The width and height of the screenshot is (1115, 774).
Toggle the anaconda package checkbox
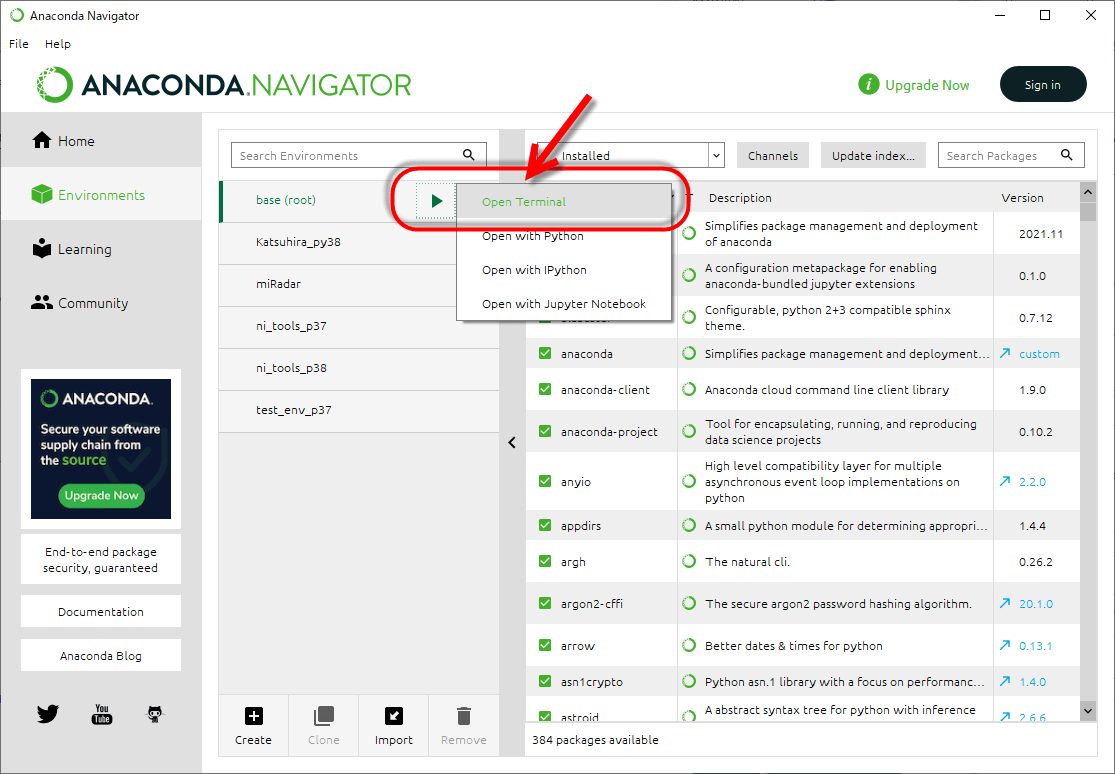545,353
